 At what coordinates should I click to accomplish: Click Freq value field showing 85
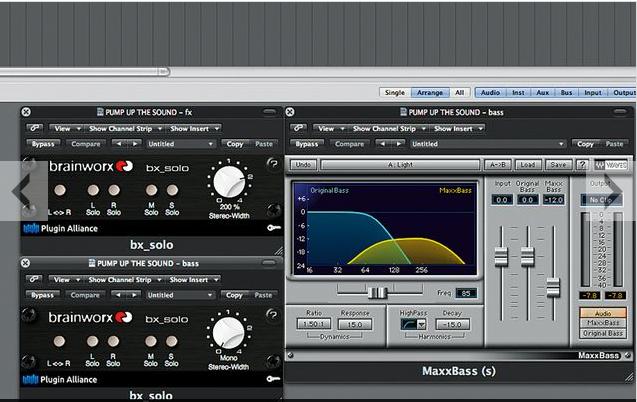466,293
